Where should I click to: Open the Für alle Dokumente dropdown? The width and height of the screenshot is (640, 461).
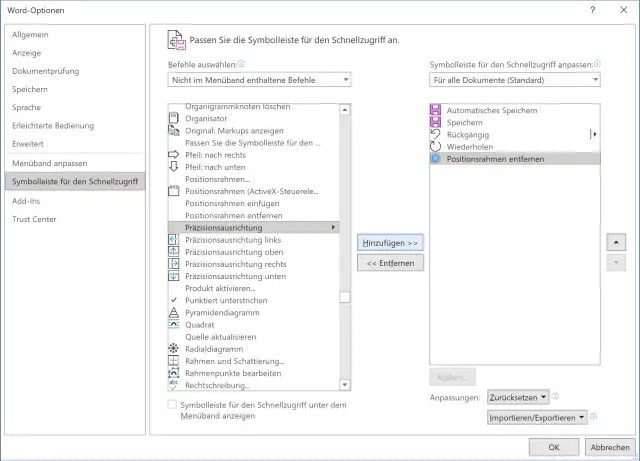(x=513, y=79)
